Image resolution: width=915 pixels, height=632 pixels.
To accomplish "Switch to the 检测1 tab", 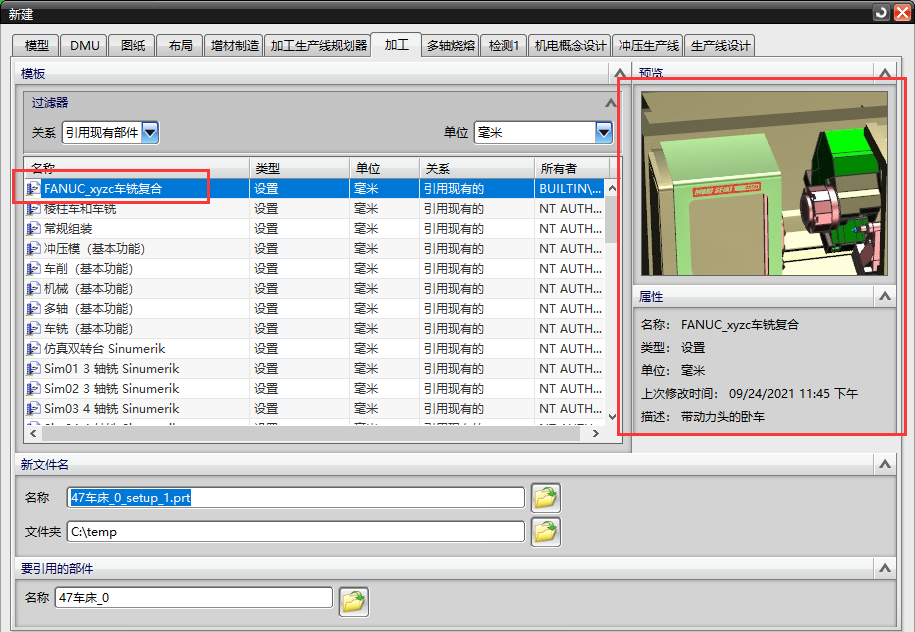I will [503, 46].
